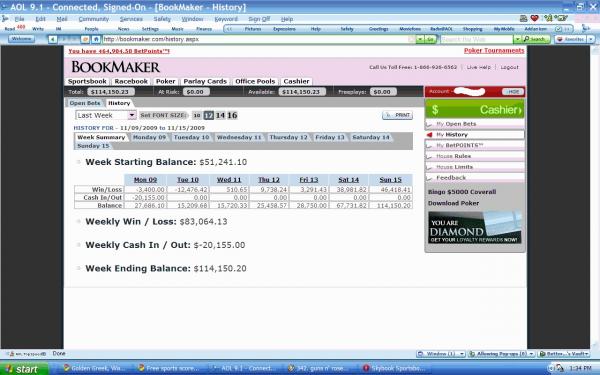Follow the Poker Tournaments link
Viewport: 600px width, 375px height.
[494, 51]
